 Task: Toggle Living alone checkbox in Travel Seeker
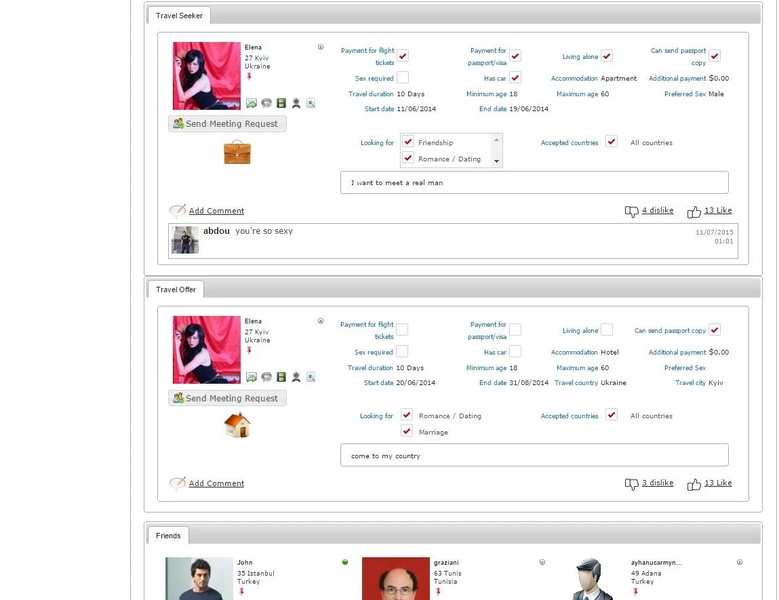(607, 56)
